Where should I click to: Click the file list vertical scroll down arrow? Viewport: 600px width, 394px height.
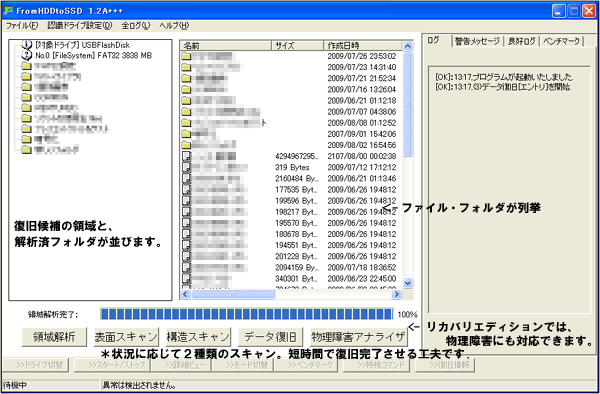[x=408, y=283]
